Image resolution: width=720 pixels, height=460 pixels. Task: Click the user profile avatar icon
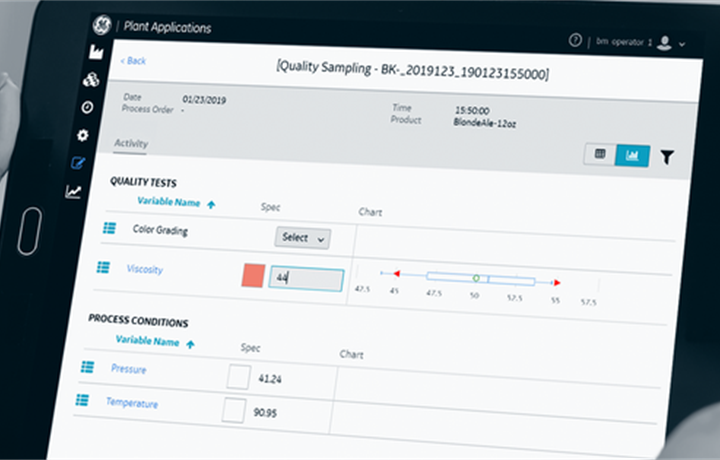pyautogui.click(x=664, y=43)
